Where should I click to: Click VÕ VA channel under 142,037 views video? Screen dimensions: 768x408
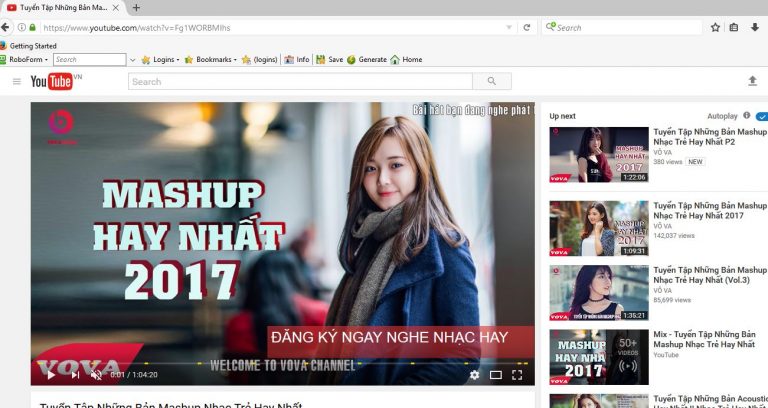click(x=662, y=226)
